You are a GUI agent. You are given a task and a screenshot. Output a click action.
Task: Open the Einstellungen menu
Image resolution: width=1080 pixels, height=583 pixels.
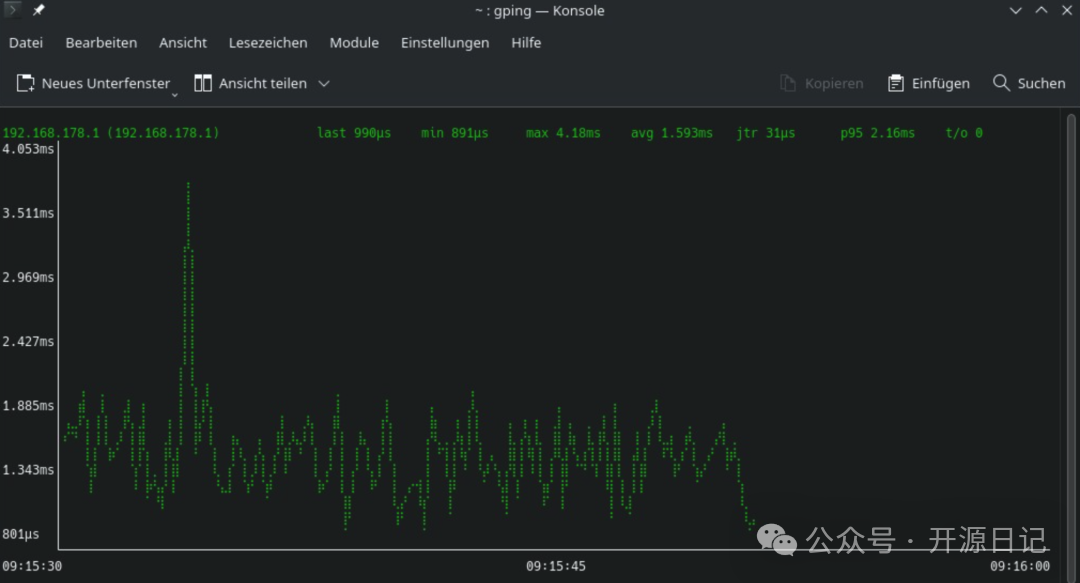pyautogui.click(x=445, y=43)
